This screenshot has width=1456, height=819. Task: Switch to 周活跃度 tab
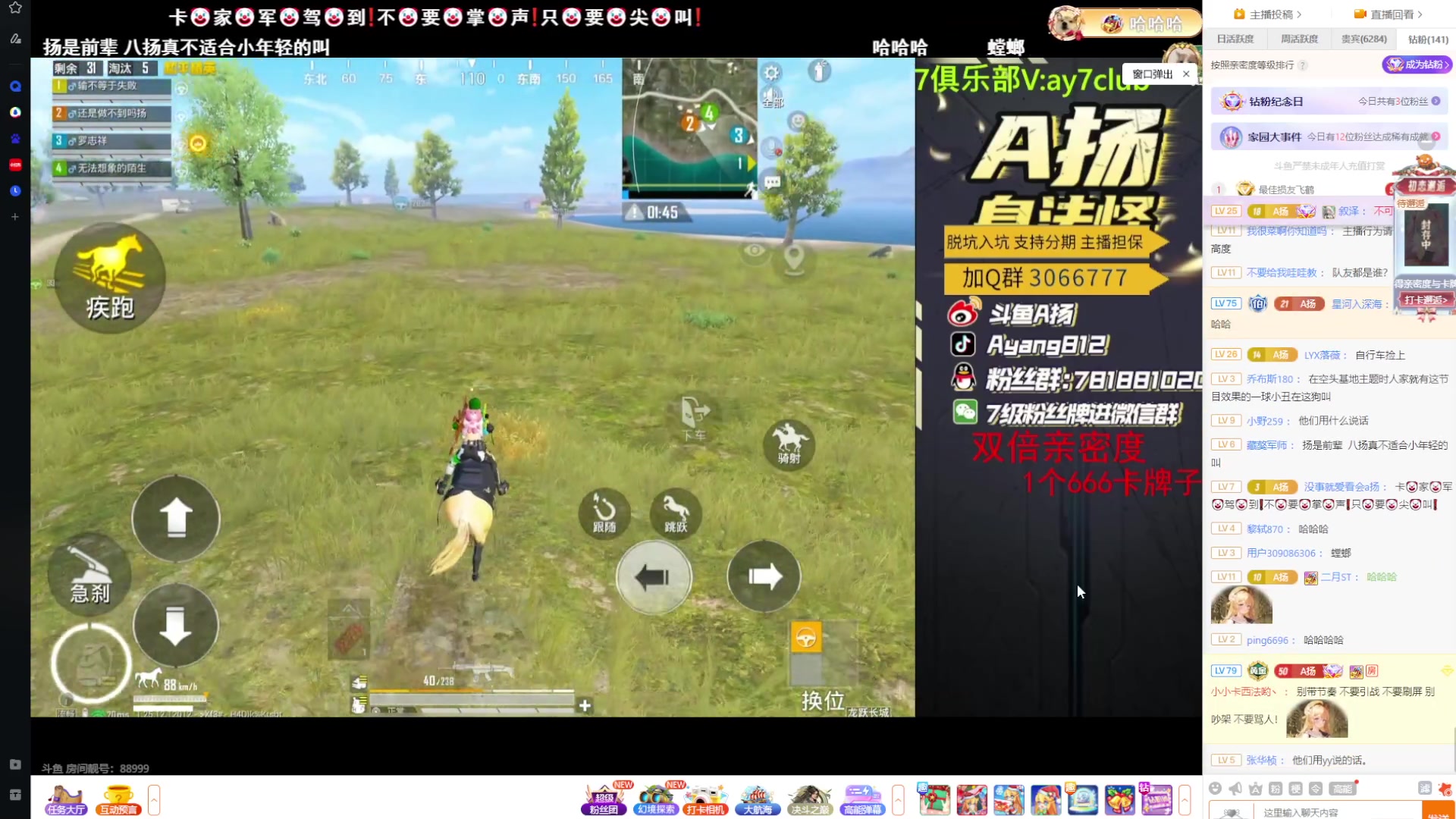[1299, 39]
